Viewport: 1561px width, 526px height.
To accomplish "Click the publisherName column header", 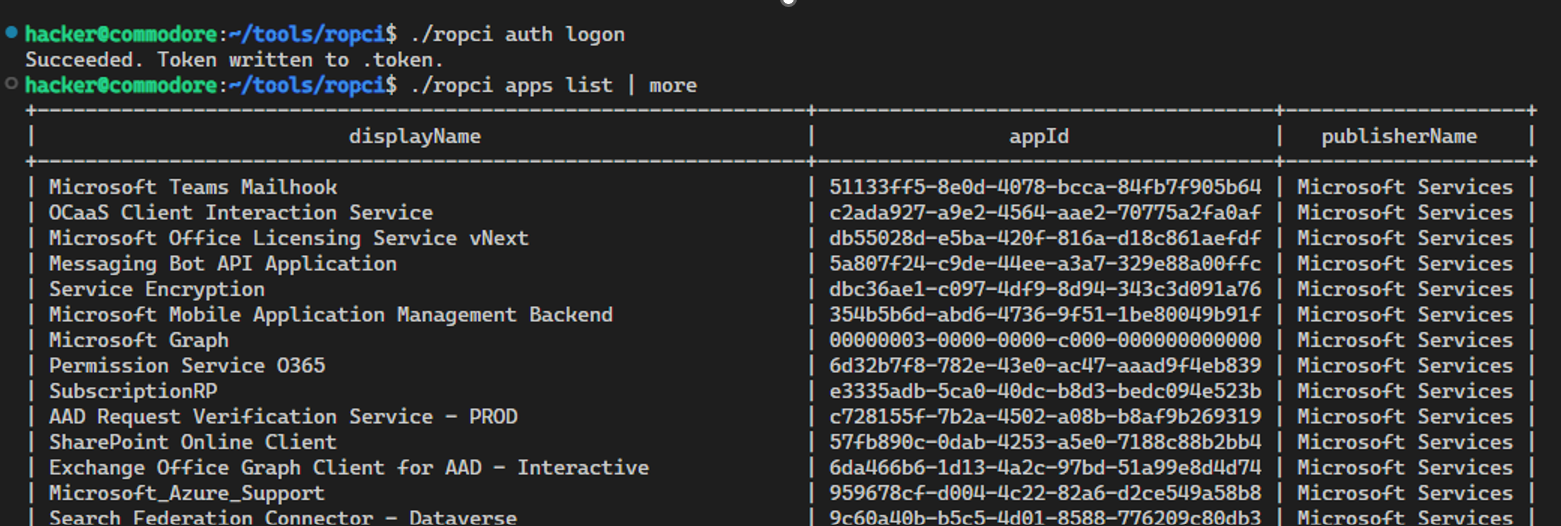I will [1399, 136].
